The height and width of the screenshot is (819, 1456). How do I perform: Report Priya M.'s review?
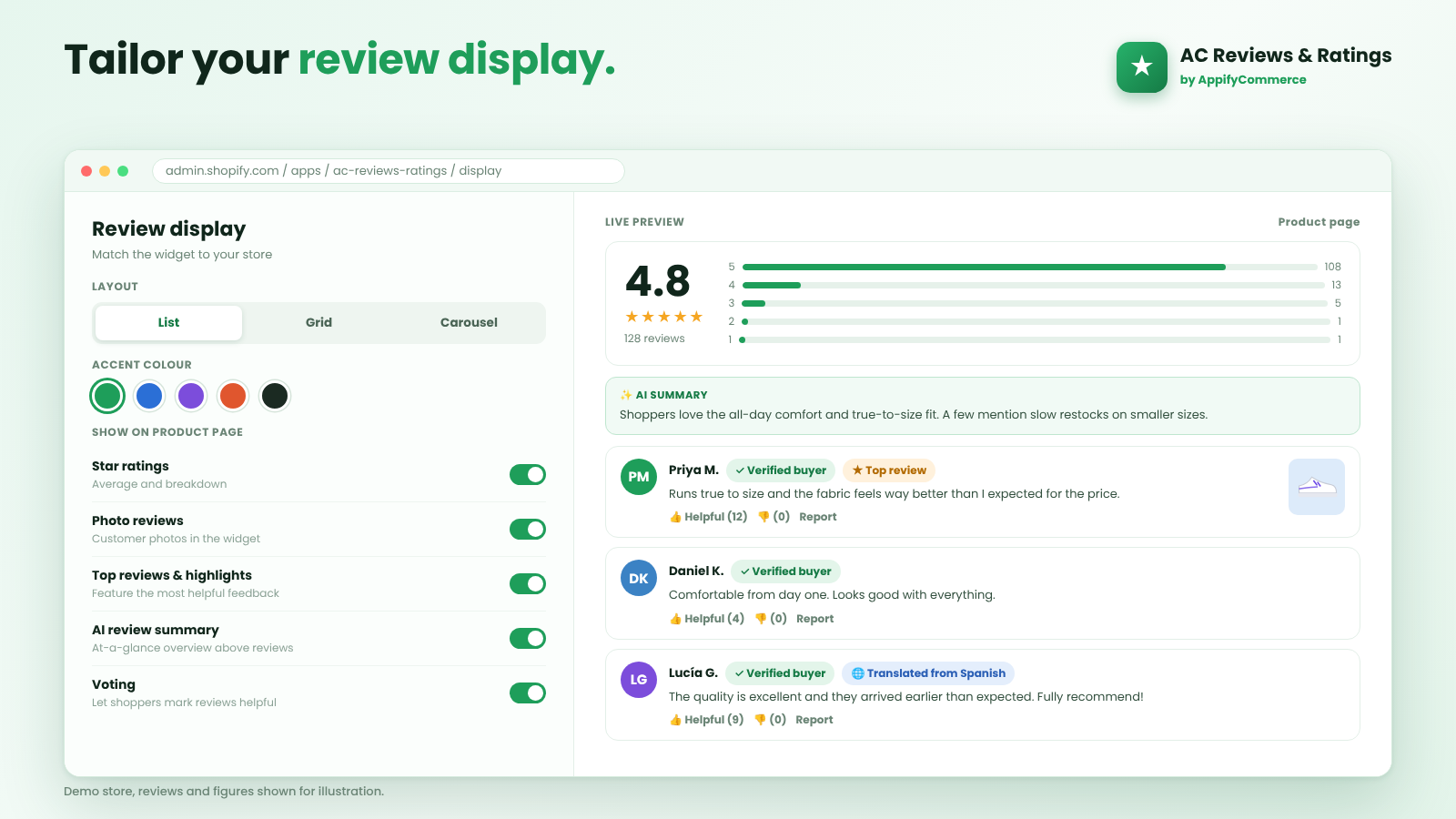point(818,517)
